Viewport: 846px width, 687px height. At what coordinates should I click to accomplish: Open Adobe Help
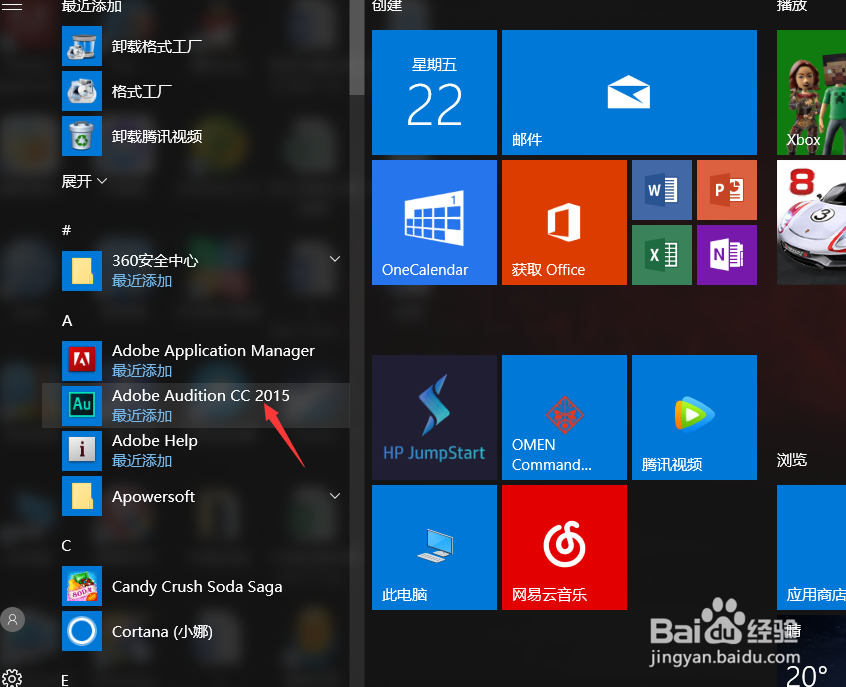pyautogui.click(x=195, y=450)
